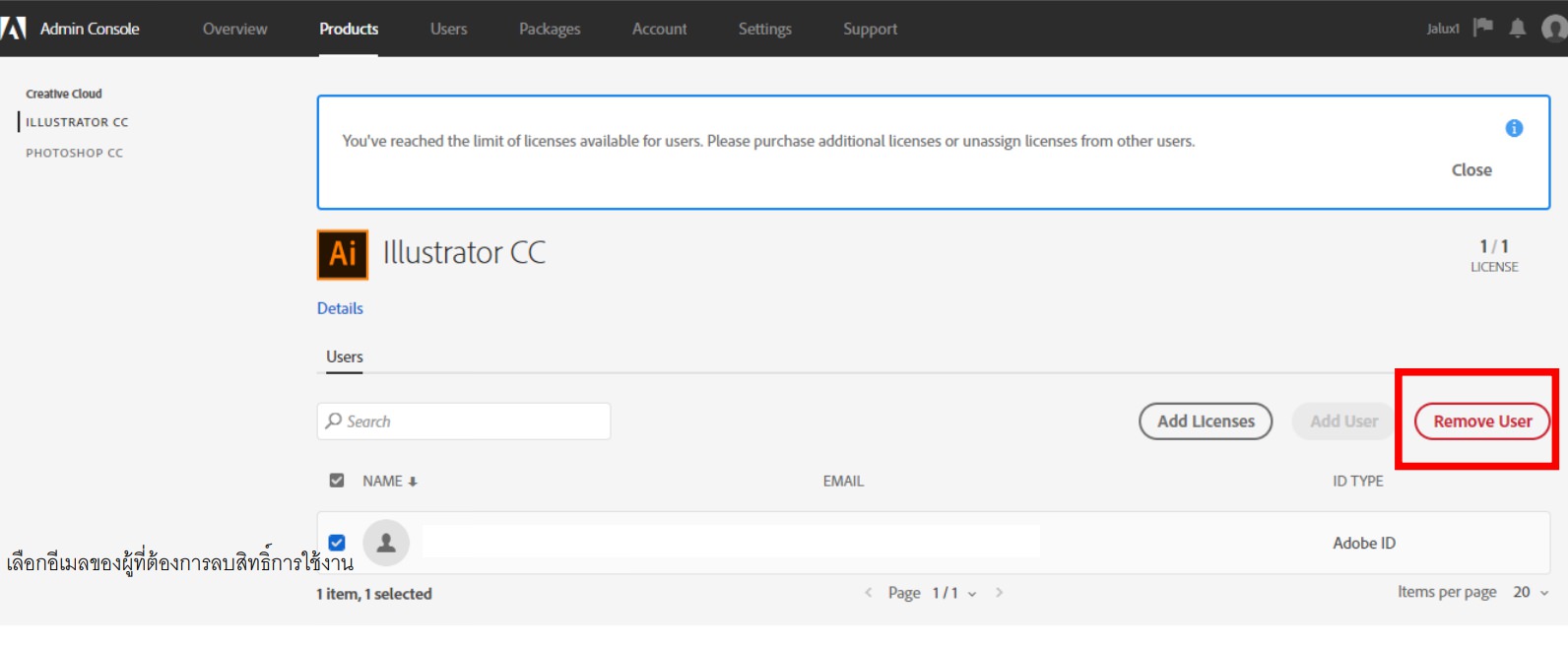This screenshot has width=1568, height=648.
Task: Click the ID TYPE column header
Action: click(1357, 482)
